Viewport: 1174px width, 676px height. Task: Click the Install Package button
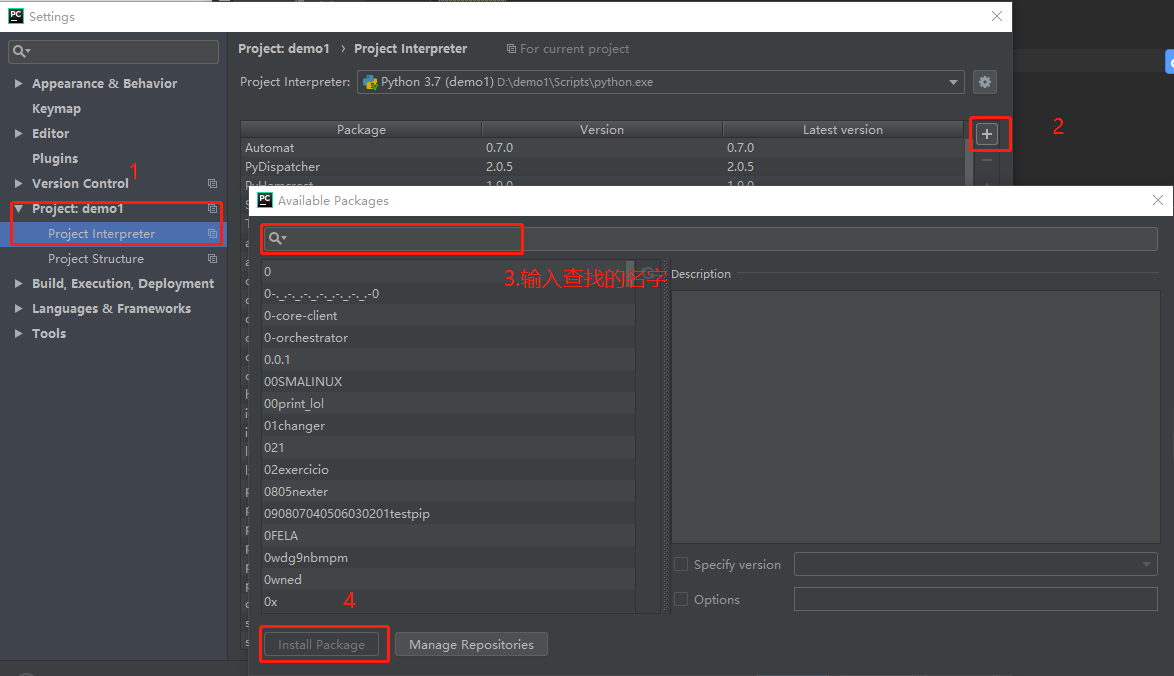click(x=321, y=645)
